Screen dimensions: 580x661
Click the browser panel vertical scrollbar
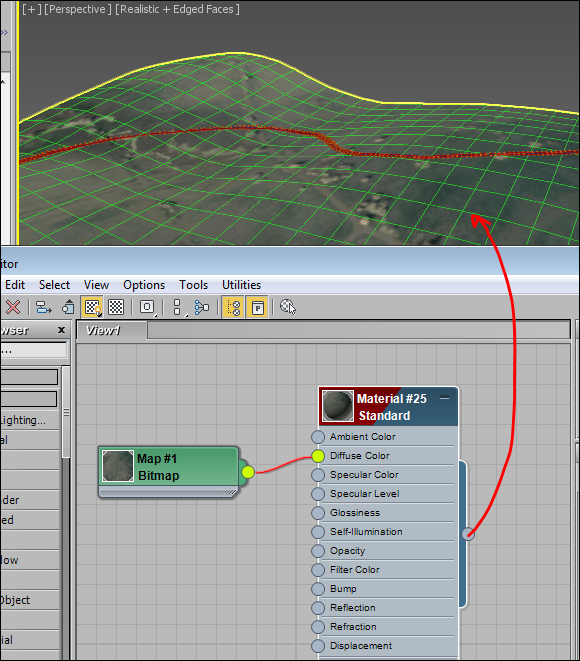tap(66, 412)
